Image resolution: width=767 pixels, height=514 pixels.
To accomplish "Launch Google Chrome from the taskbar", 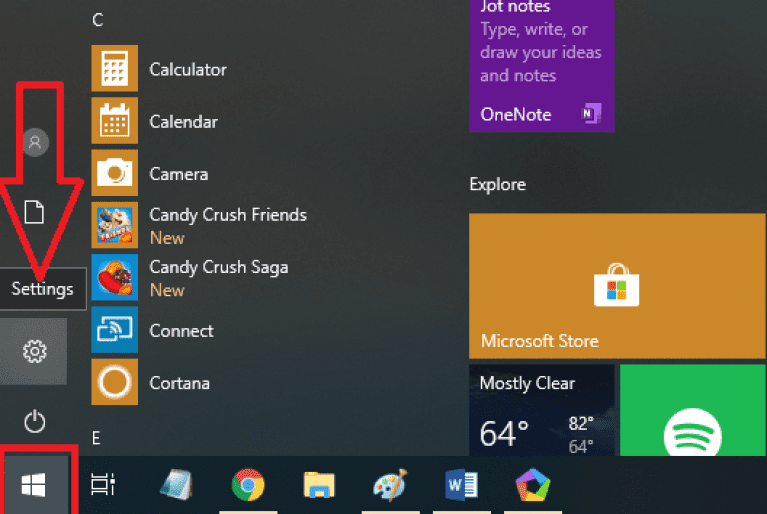I will [248, 485].
